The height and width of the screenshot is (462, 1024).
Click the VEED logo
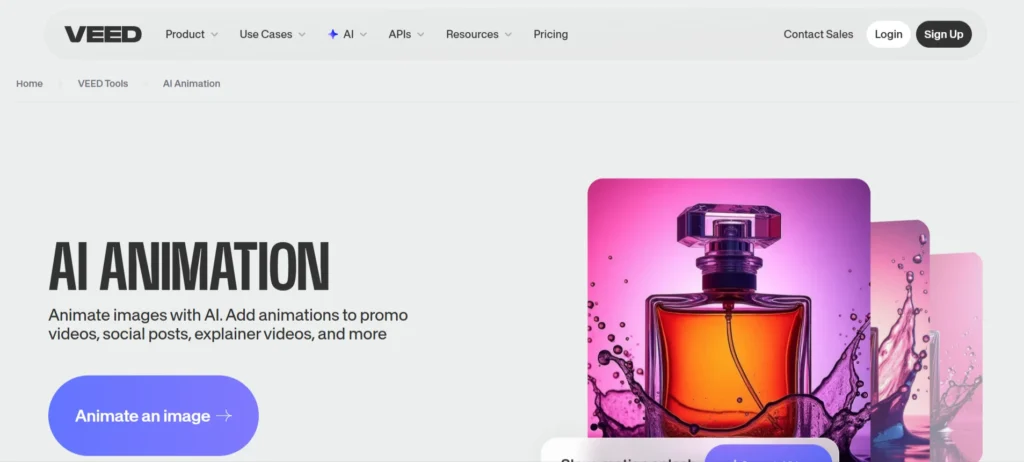tap(103, 35)
